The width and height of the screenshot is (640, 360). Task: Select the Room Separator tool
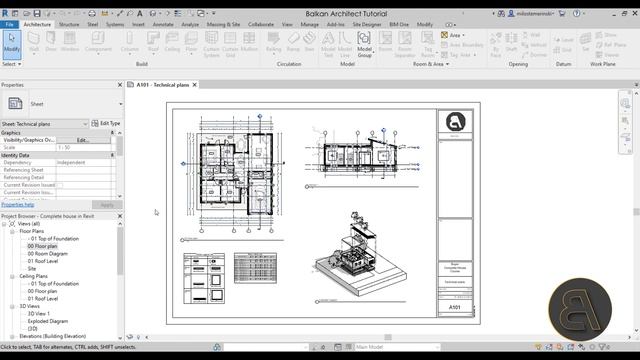coord(405,45)
